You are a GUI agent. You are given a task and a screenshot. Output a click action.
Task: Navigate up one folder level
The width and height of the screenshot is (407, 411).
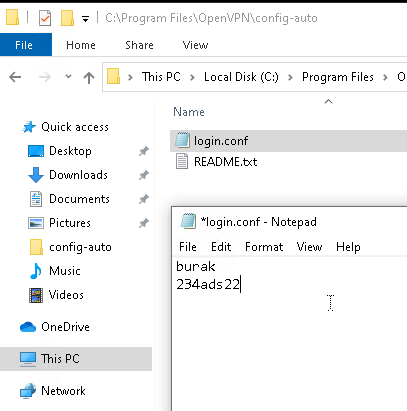click(x=89, y=77)
